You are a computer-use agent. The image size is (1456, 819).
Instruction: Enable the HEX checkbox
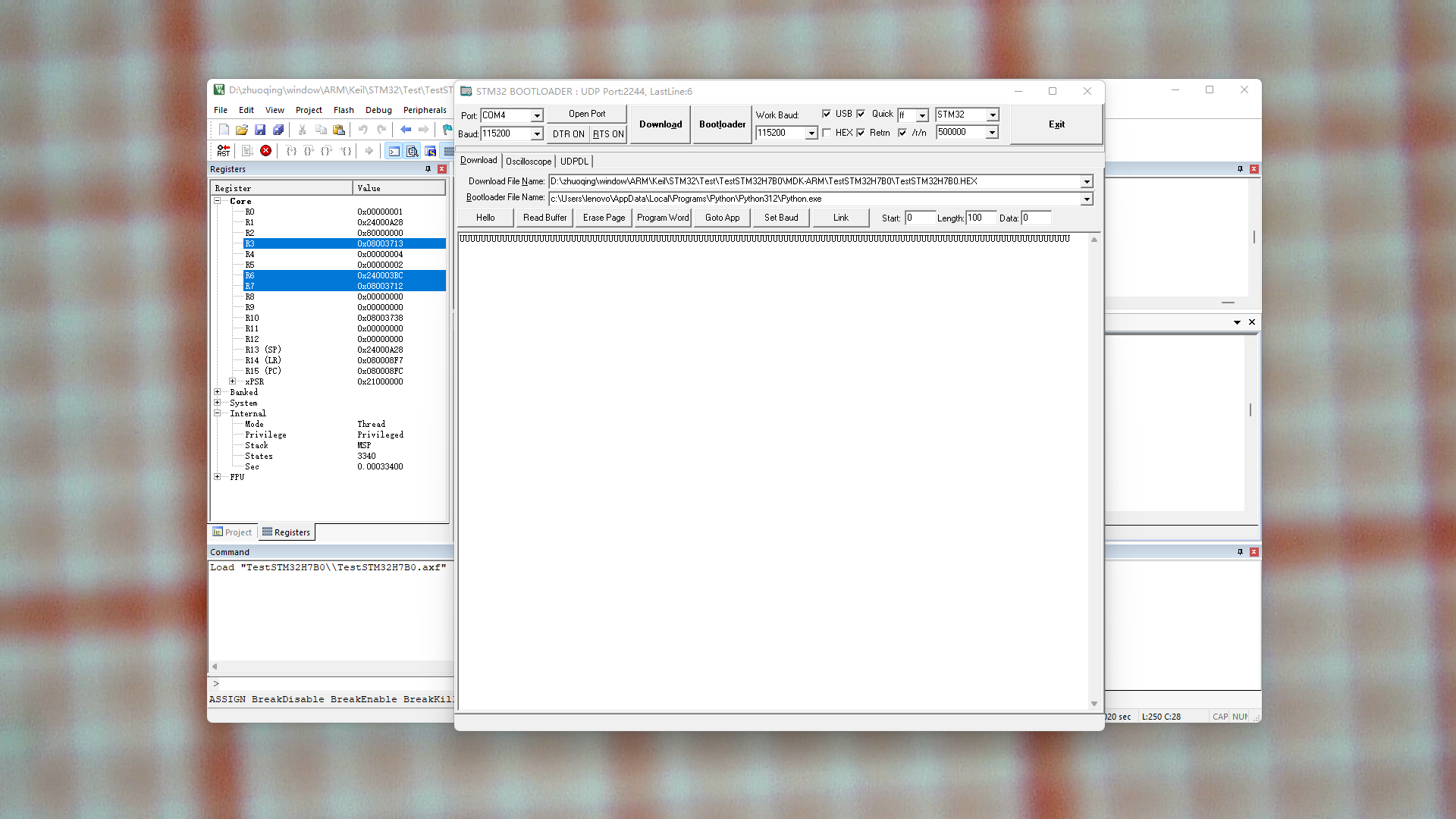pyautogui.click(x=827, y=133)
